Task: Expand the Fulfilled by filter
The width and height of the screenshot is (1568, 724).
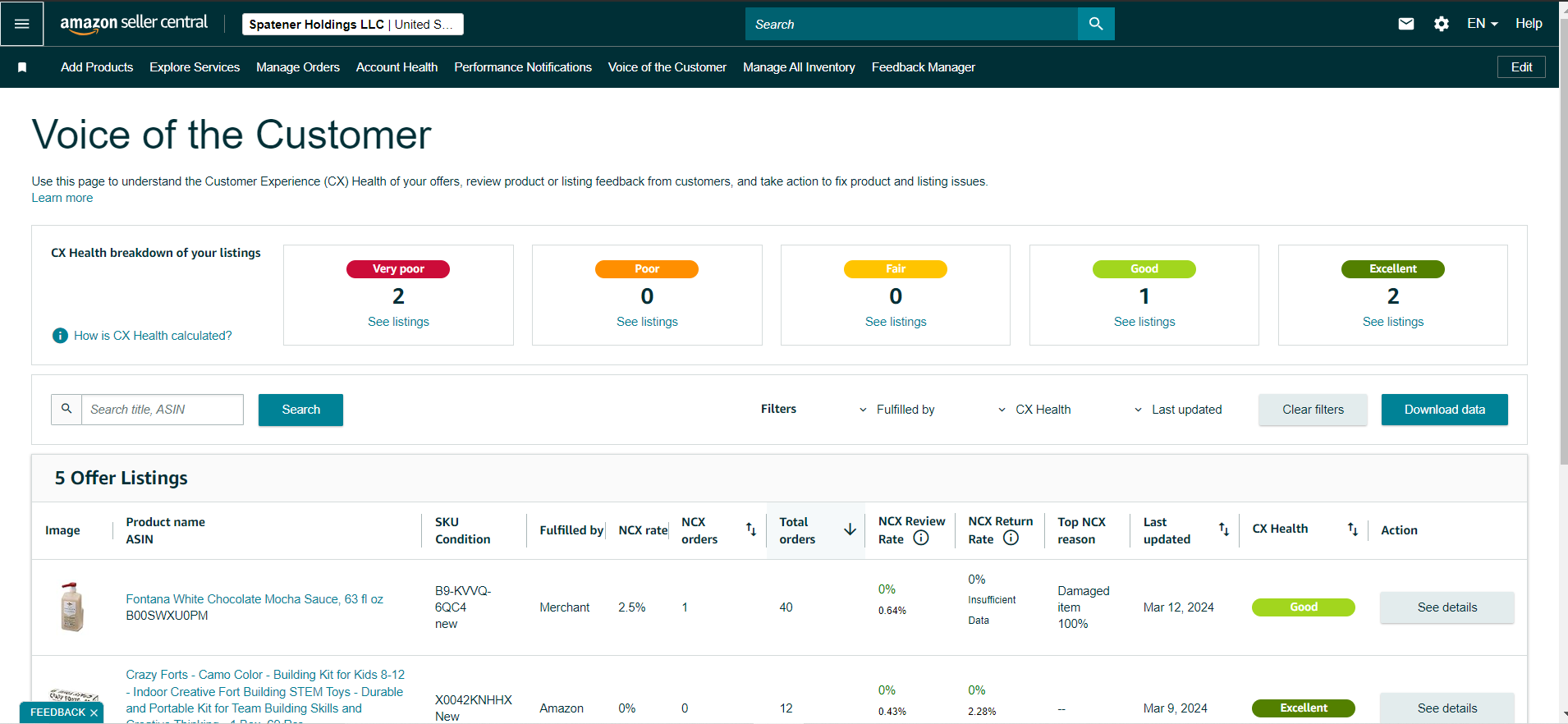Action: click(896, 410)
